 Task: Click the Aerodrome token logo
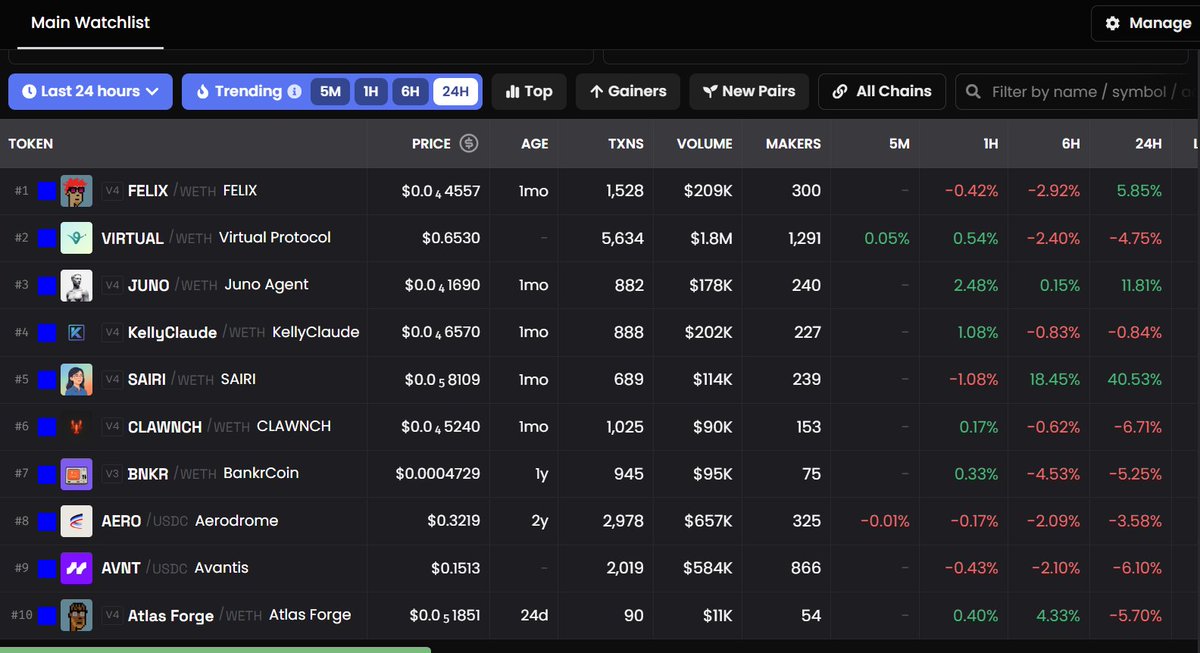(77, 521)
